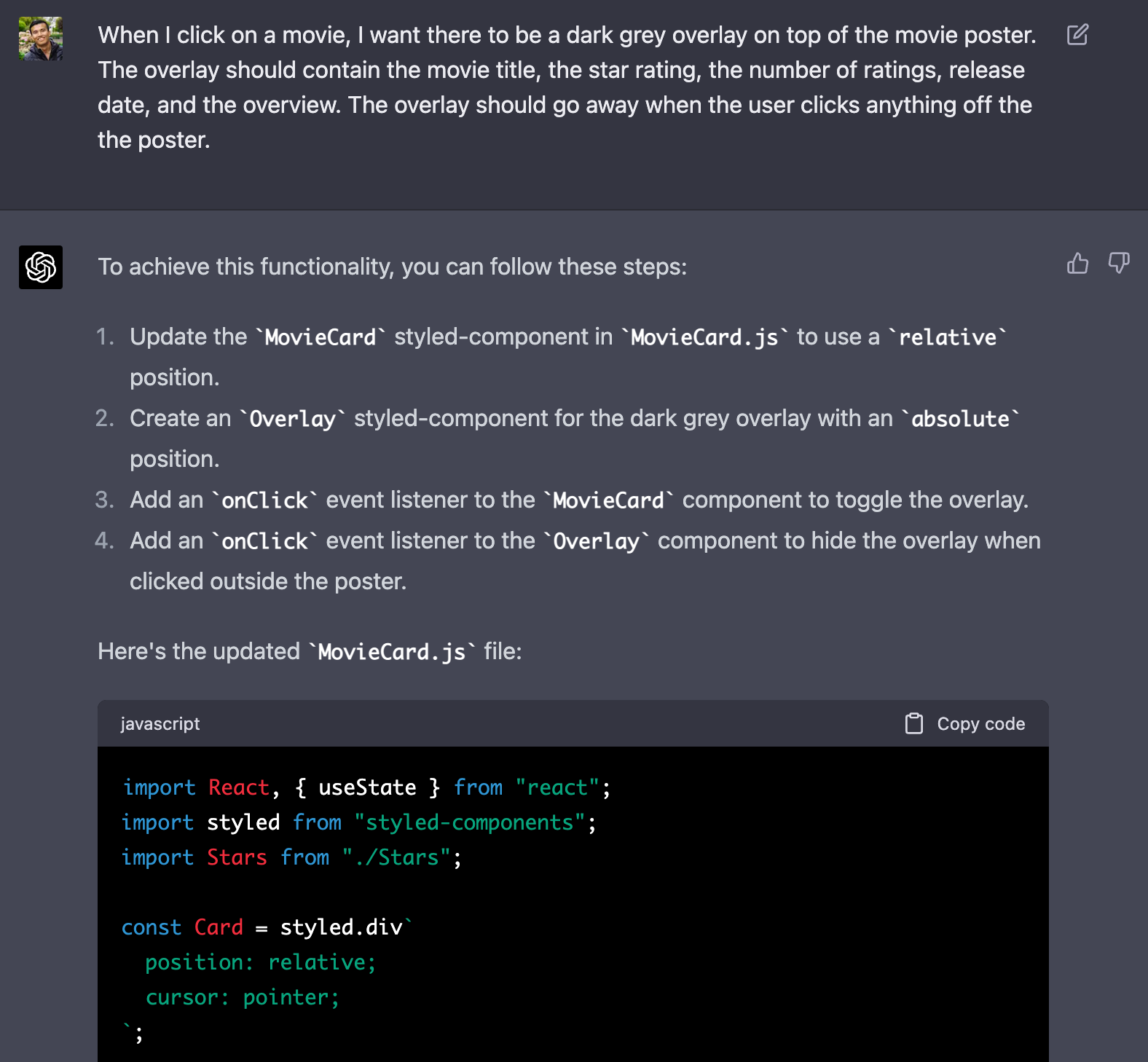Click the styled-components import line
Viewport: 1148px width, 1062px height.
point(359,822)
